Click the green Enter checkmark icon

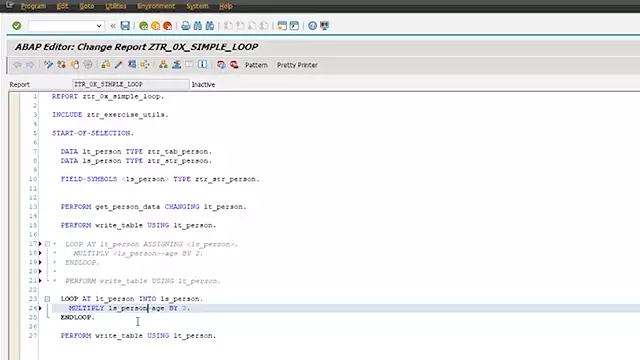pyautogui.click(x=17, y=26)
